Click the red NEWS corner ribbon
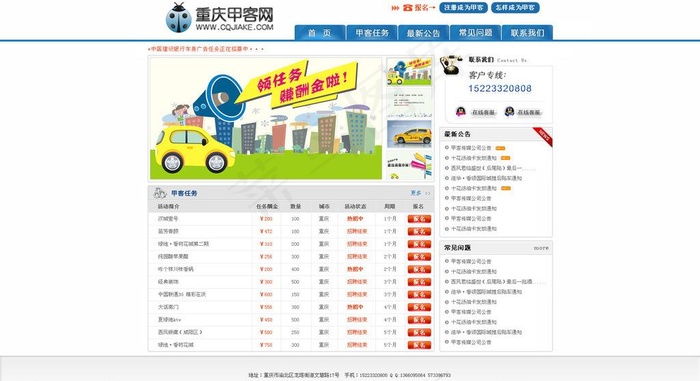Screen dimensions: 700x381 543,136
